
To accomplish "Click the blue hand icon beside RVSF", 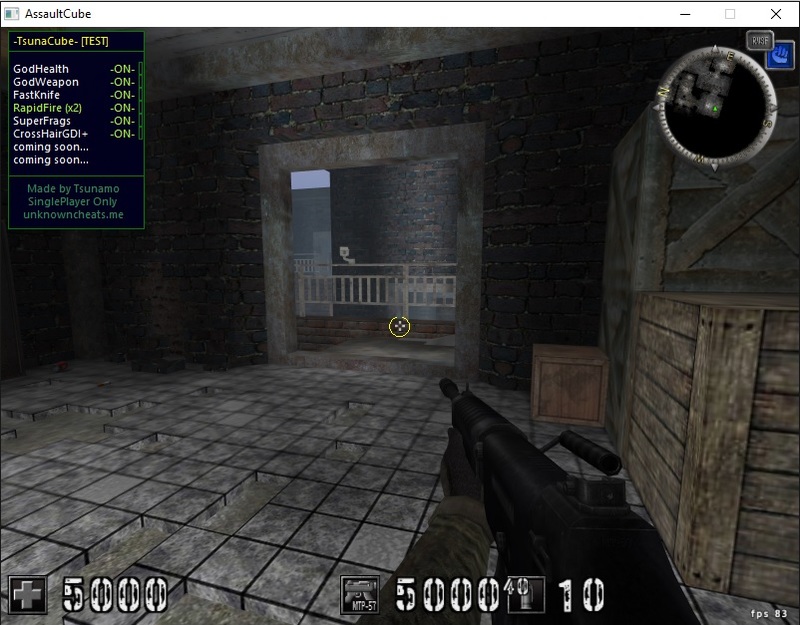I will [780, 55].
